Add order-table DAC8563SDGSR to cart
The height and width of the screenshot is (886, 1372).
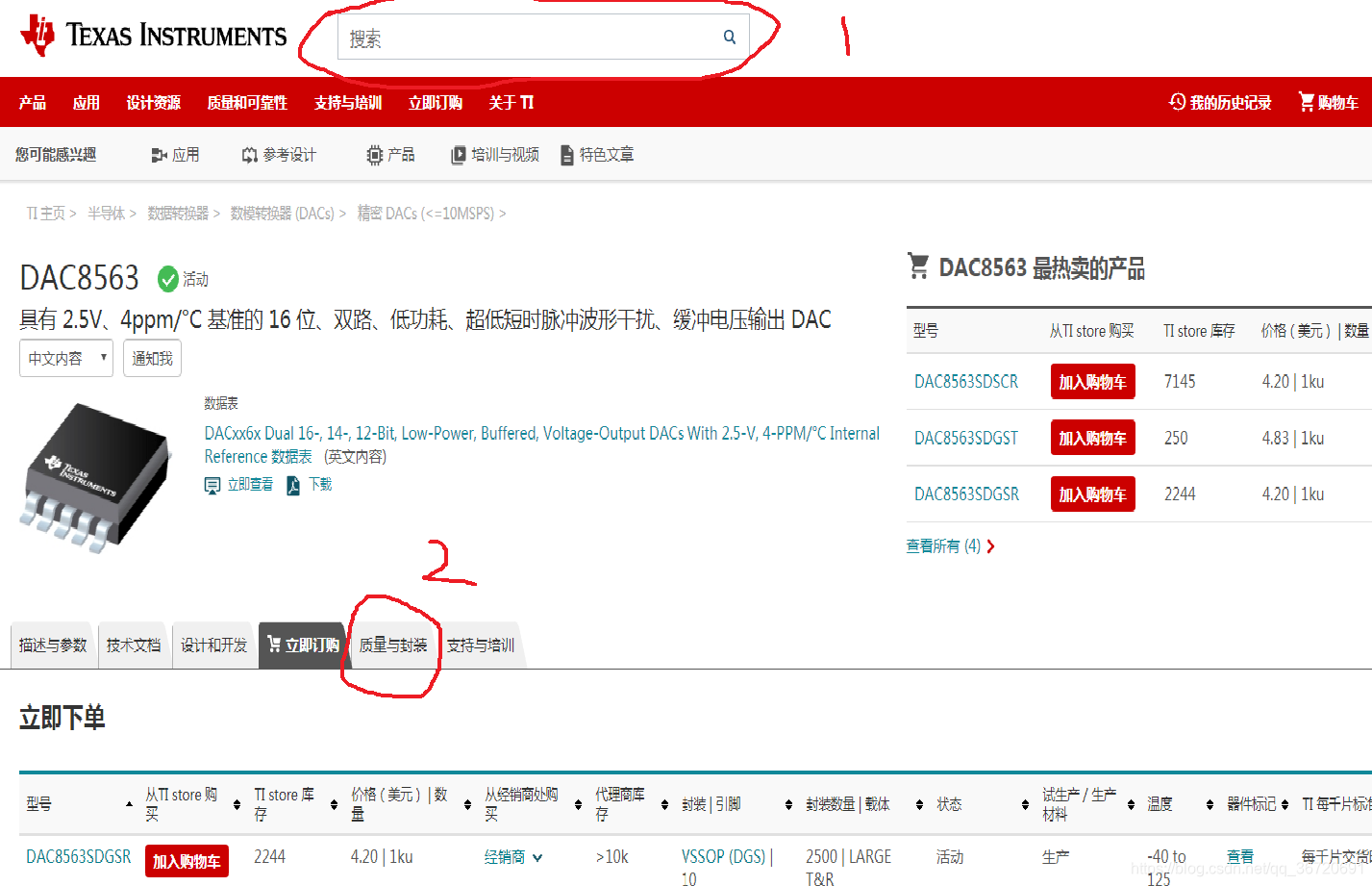[x=187, y=861]
